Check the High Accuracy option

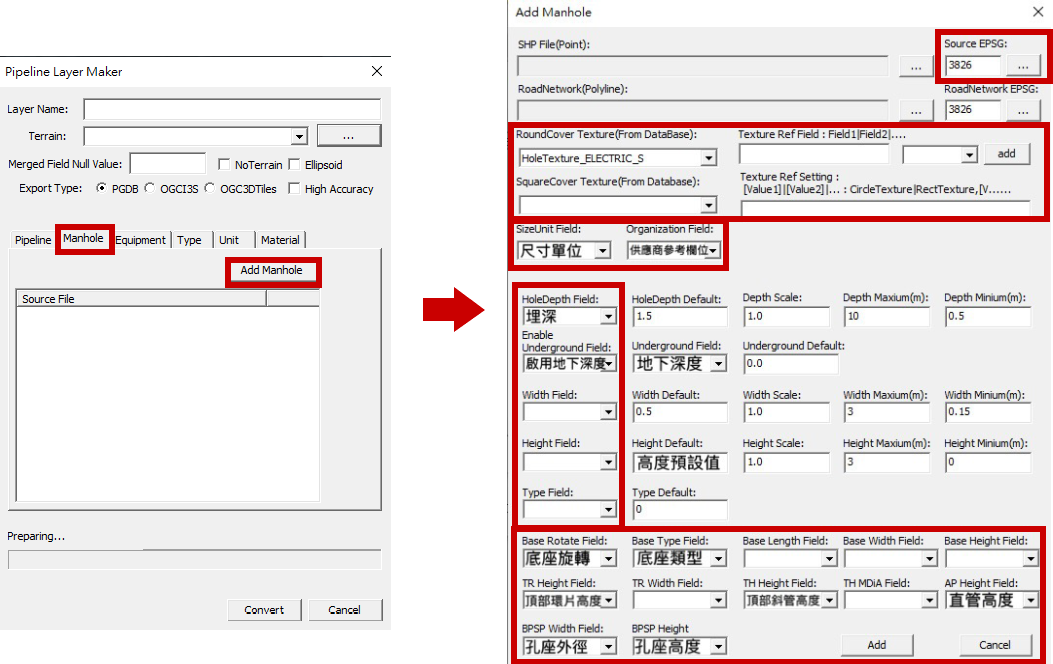pos(295,188)
